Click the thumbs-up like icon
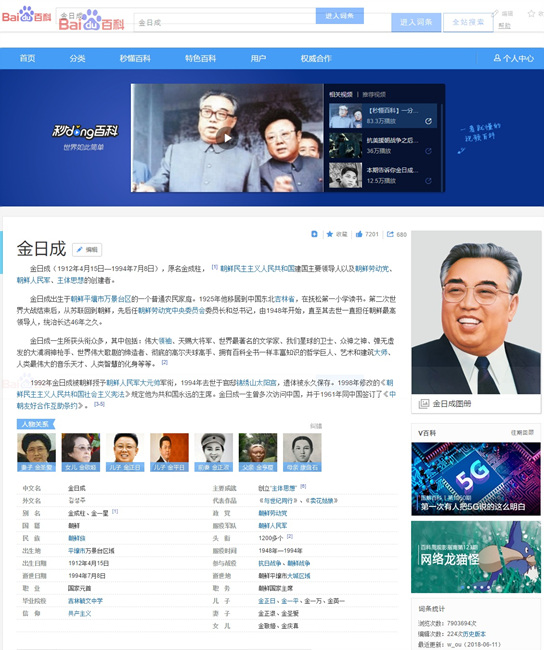The image size is (544, 650). pyautogui.click(x=359, y=234)
